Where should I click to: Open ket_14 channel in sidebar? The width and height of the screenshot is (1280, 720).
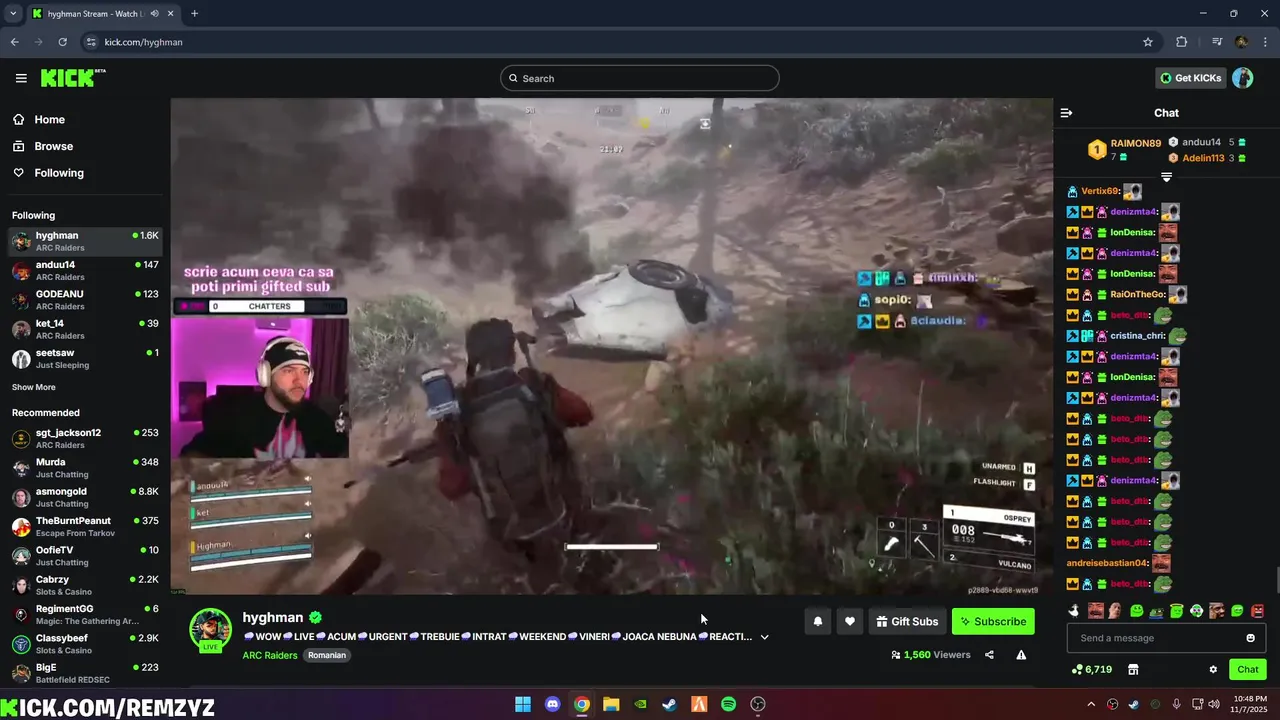click(85, 329)
